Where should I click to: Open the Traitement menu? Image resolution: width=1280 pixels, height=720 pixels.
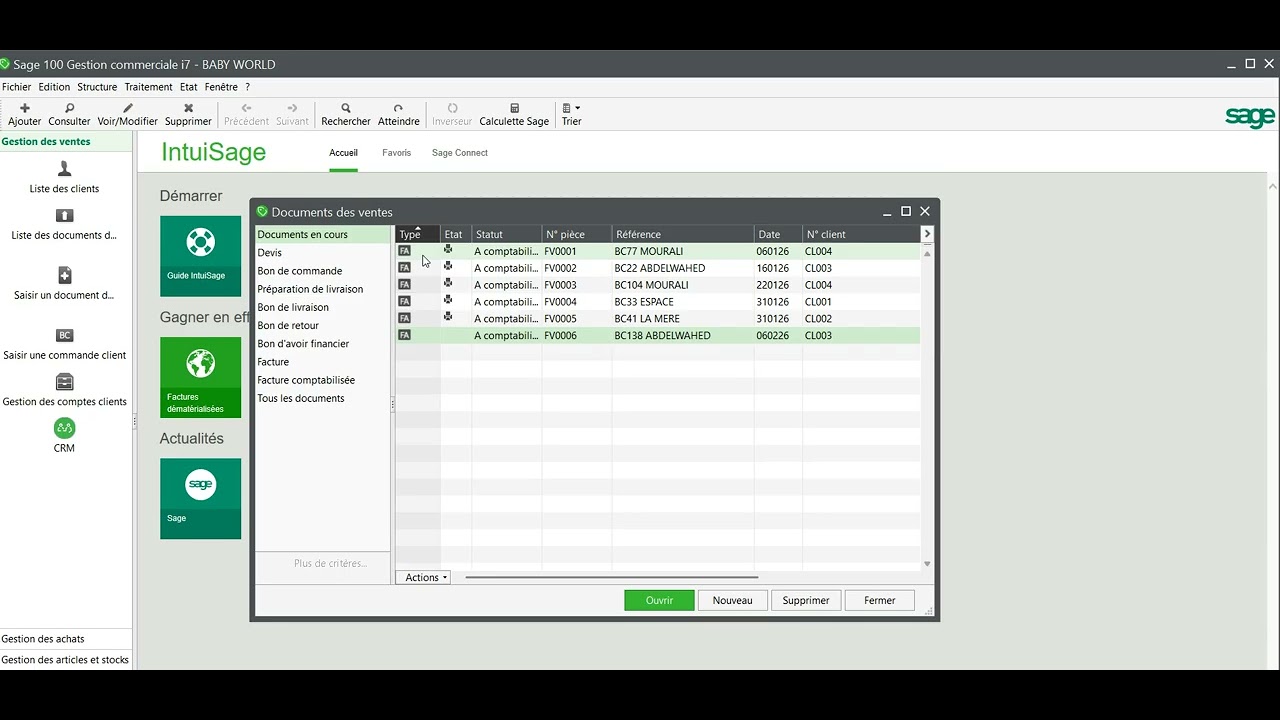(x=148, y=87)
